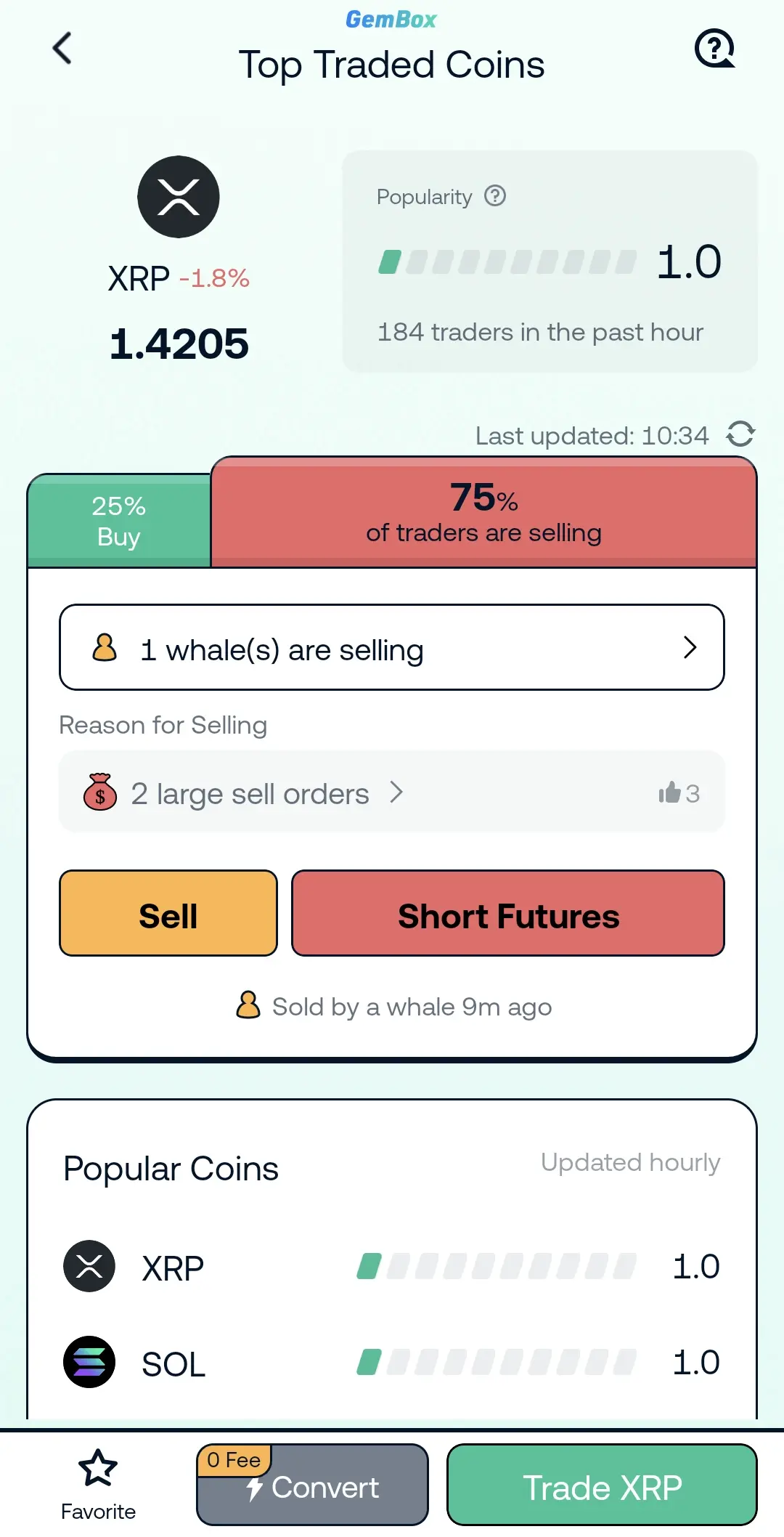Click the Popularity info question mark
784x1537 pixels.
495,195
